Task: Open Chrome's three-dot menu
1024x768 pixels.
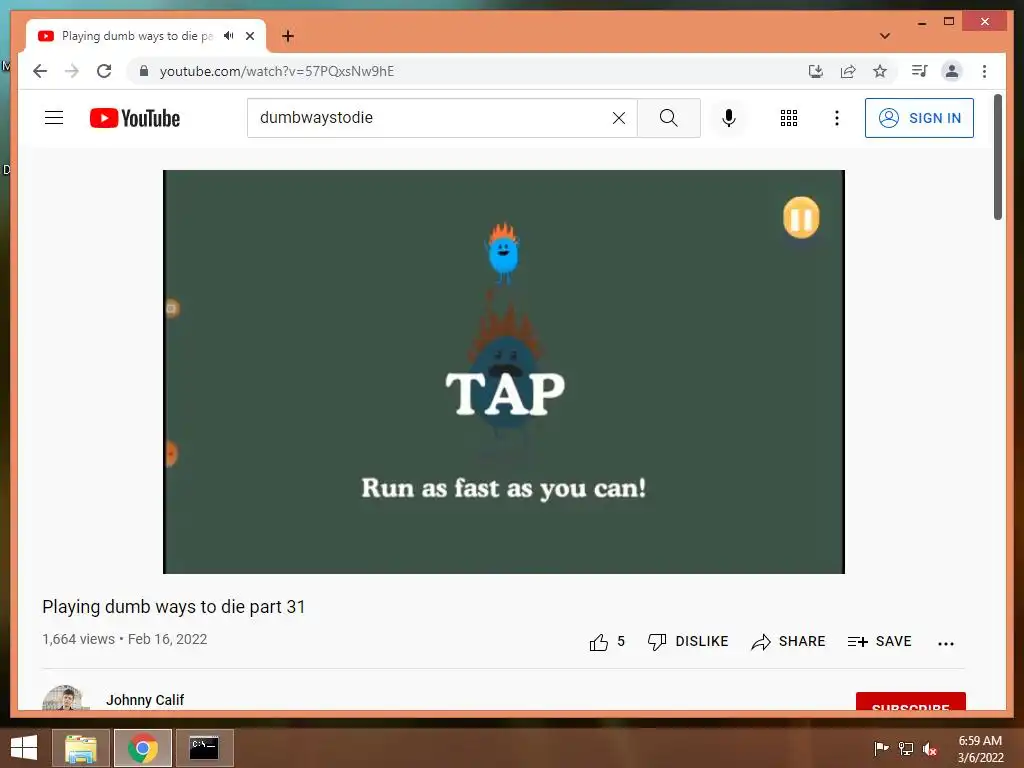Action: point(984,71)
